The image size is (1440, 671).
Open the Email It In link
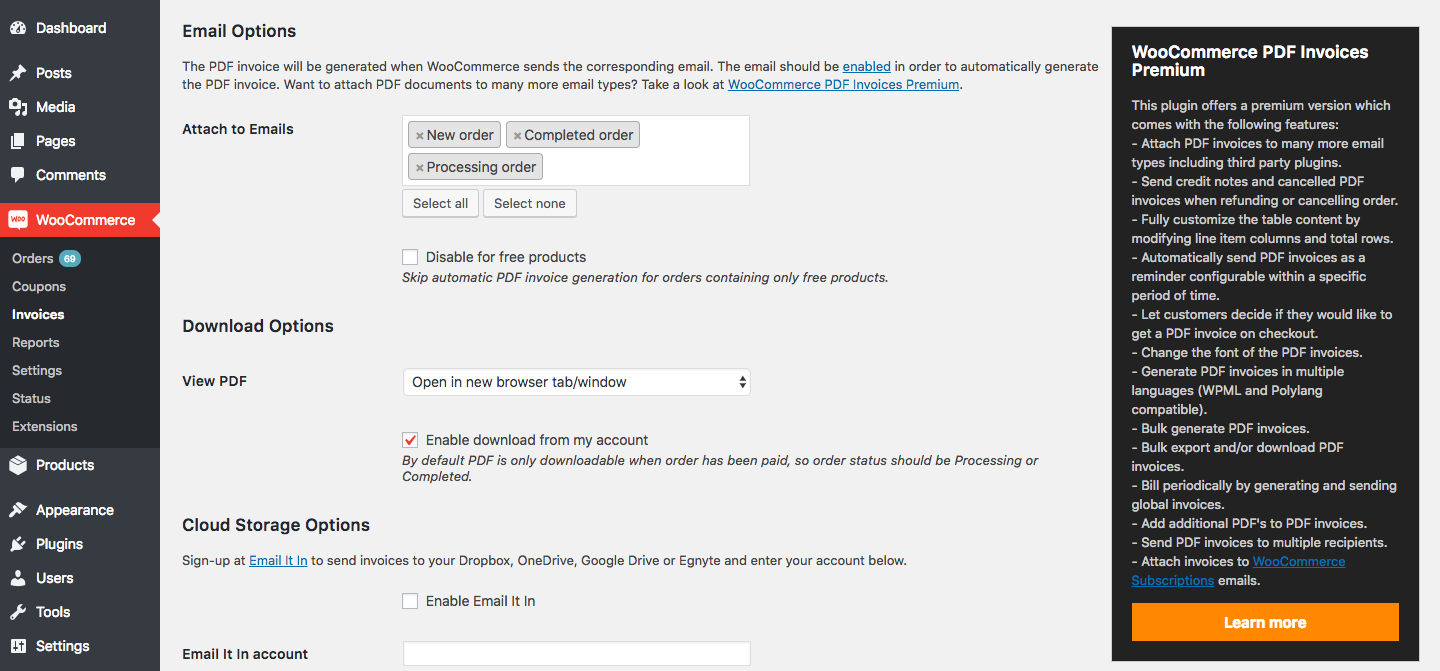(278, 560)
